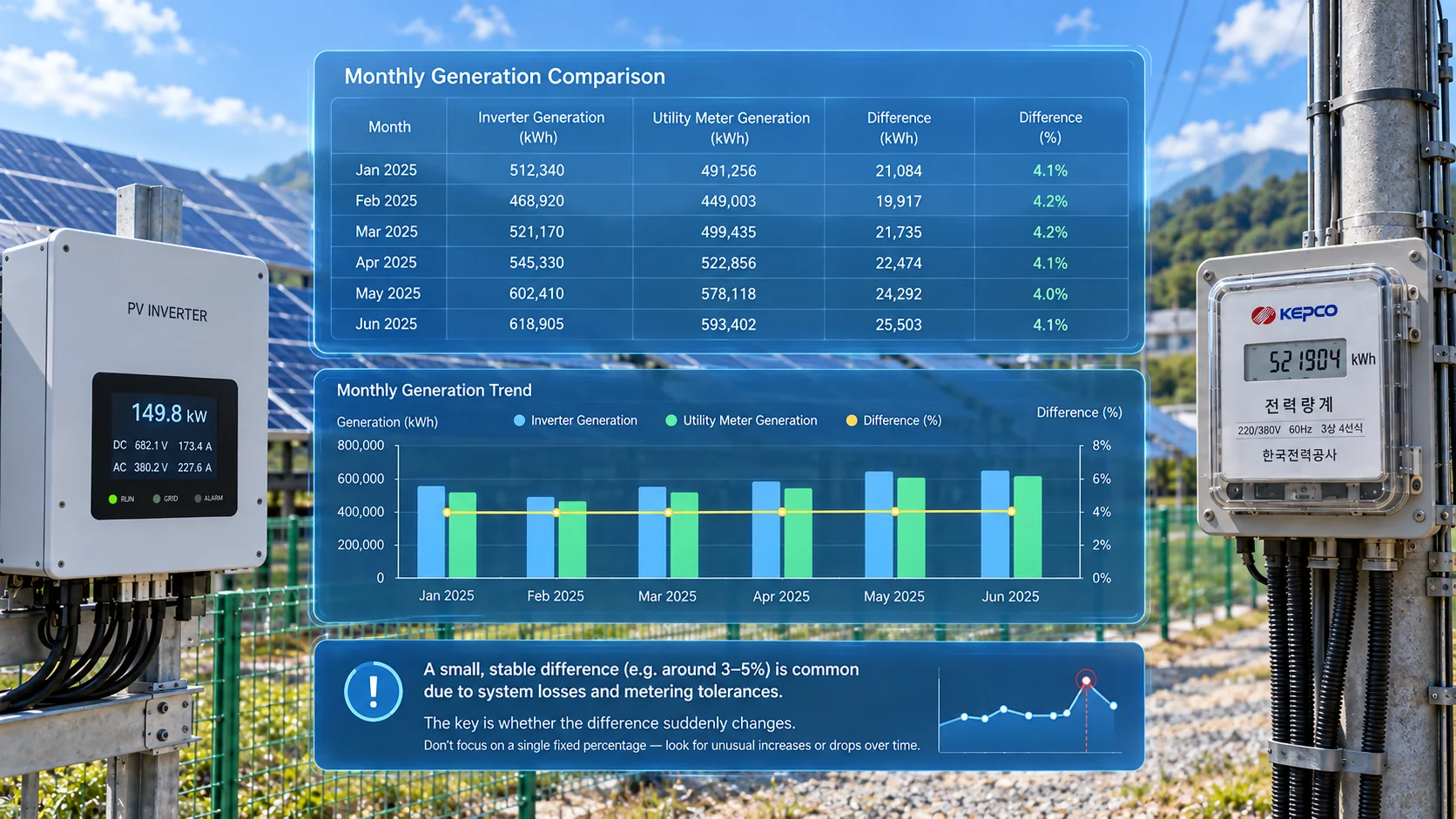Click the 800,000 y-axis label
The height and width of the screenshot is (819, 1456).
[361, 446]
